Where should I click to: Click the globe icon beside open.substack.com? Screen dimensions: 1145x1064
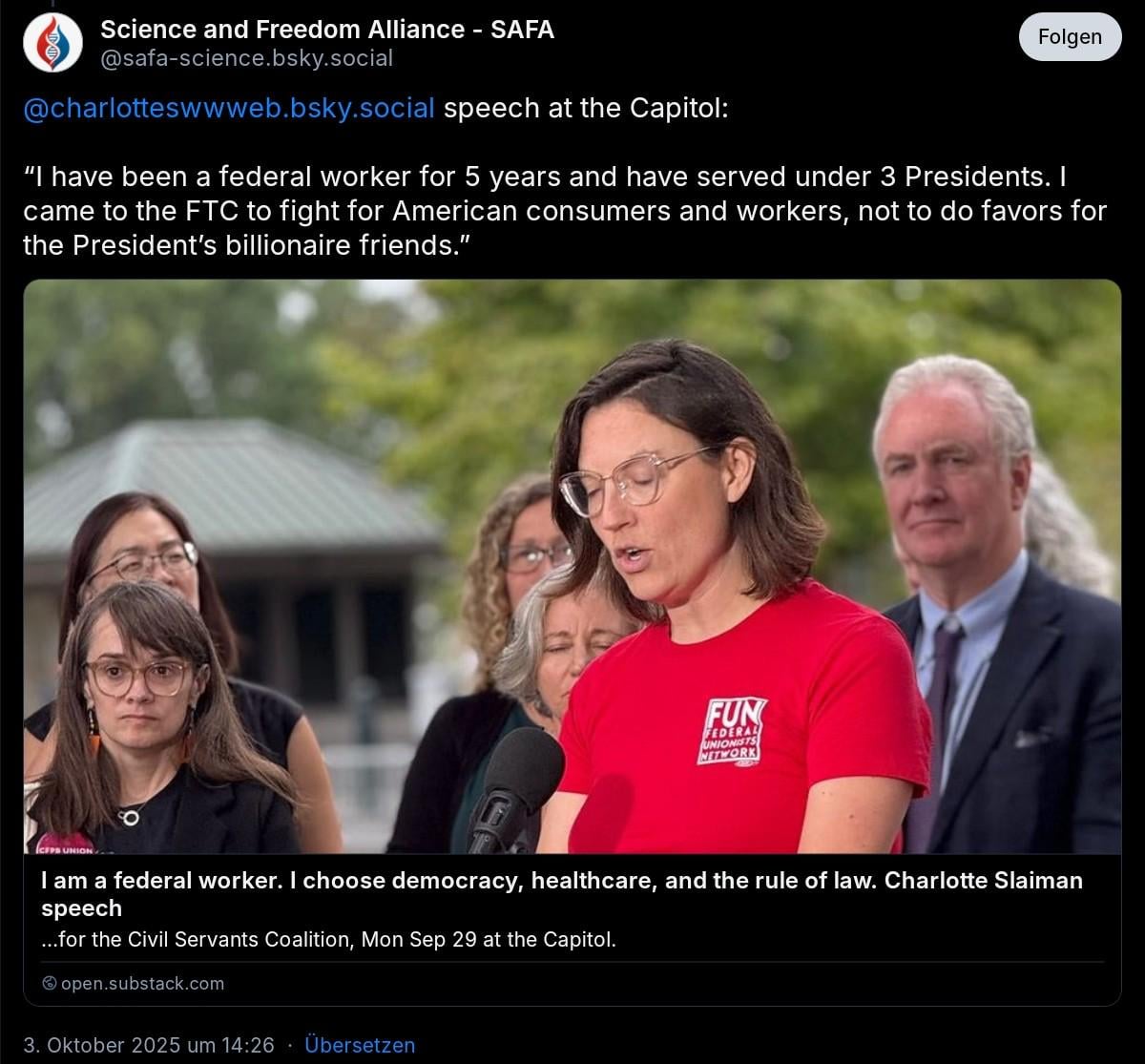50,983
